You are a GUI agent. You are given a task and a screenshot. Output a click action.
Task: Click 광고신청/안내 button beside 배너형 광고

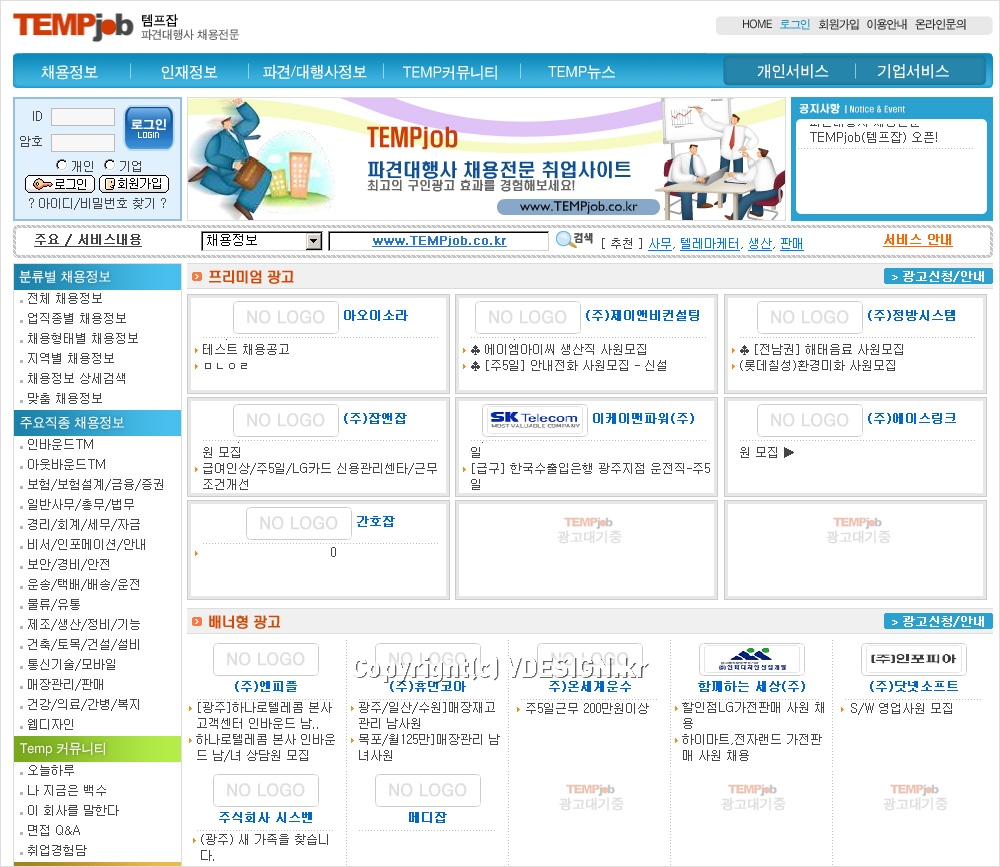938,621
